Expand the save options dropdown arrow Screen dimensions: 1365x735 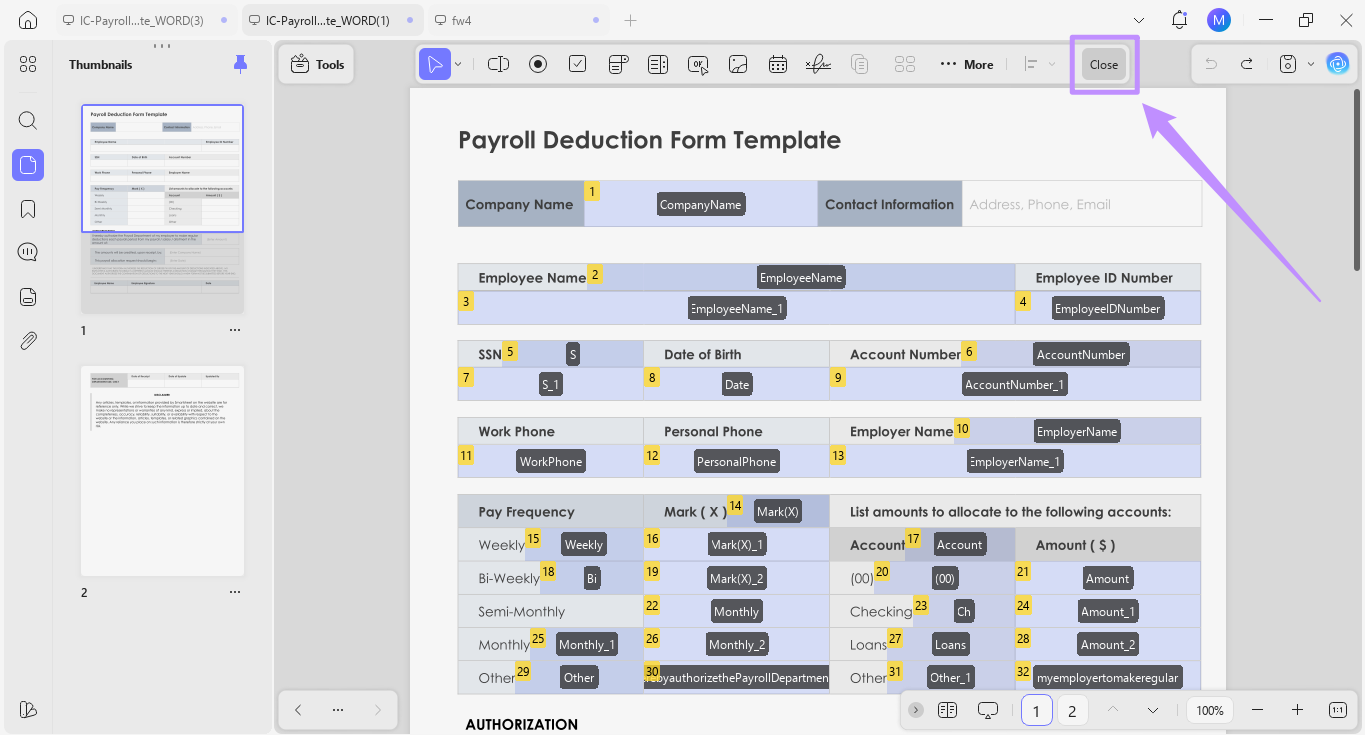point(1310,64)
